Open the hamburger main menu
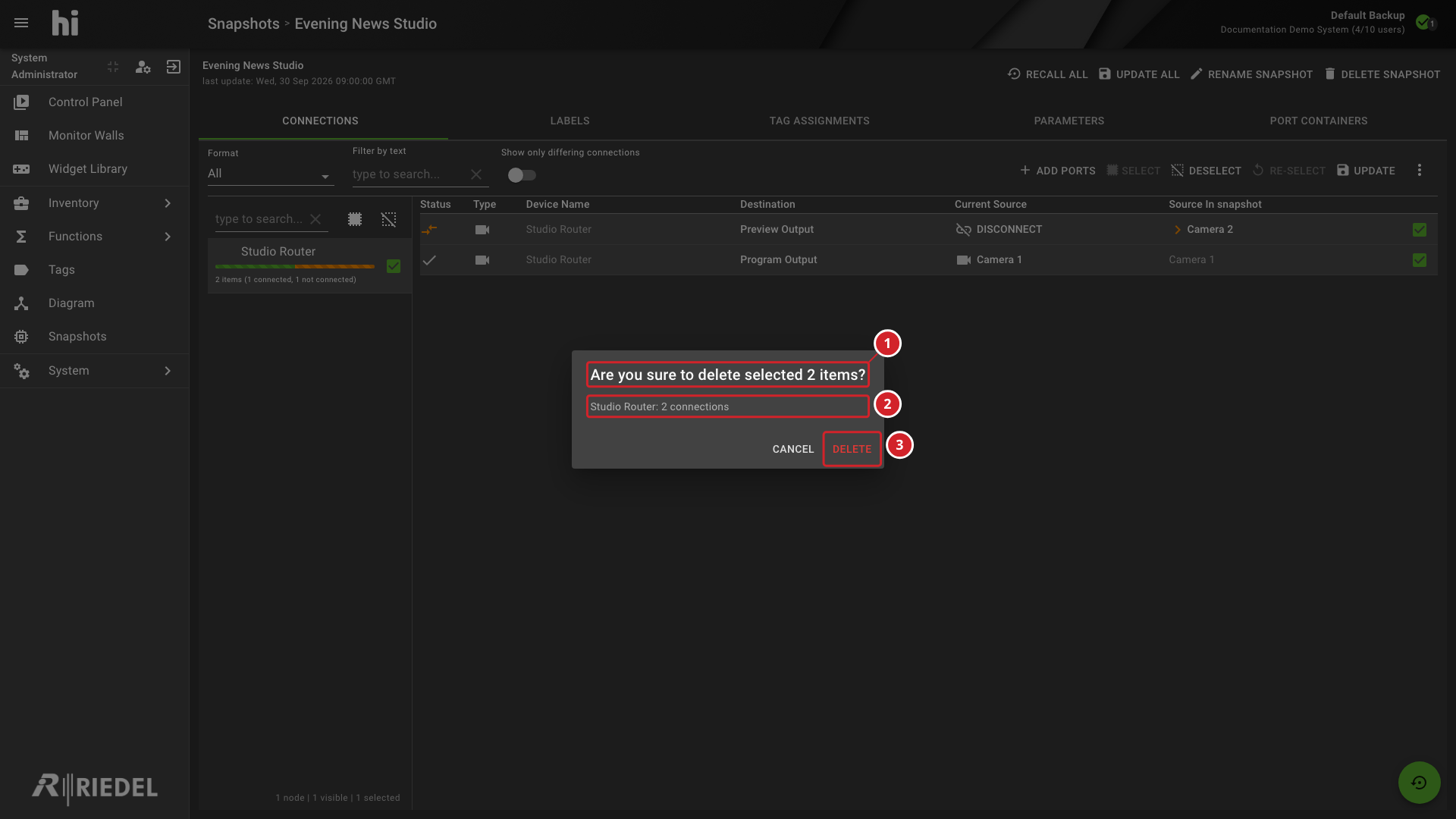The image size is (1456, 819). click(x=21, y=23)
